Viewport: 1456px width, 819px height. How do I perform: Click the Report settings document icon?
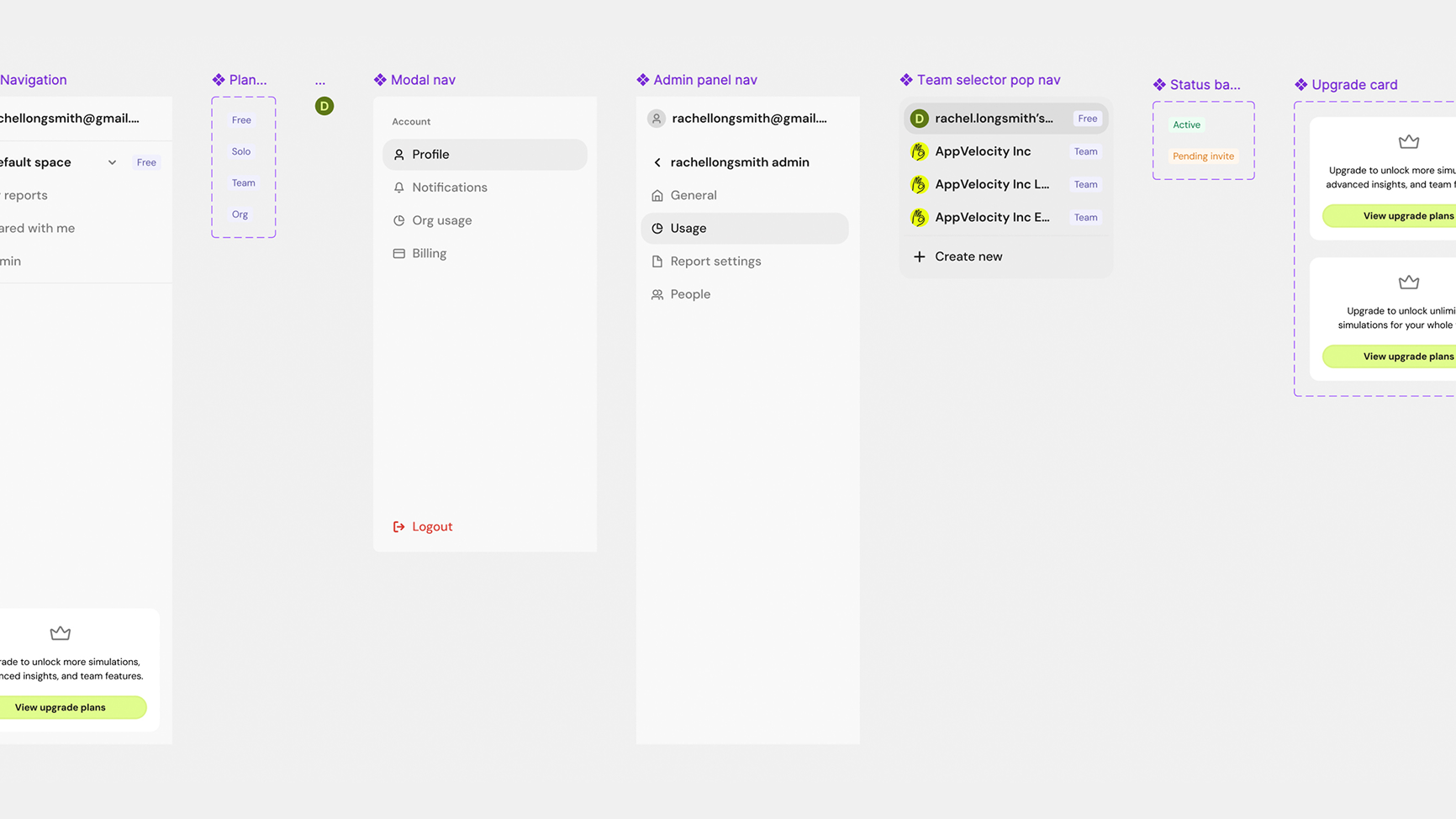tap(657, 262)
